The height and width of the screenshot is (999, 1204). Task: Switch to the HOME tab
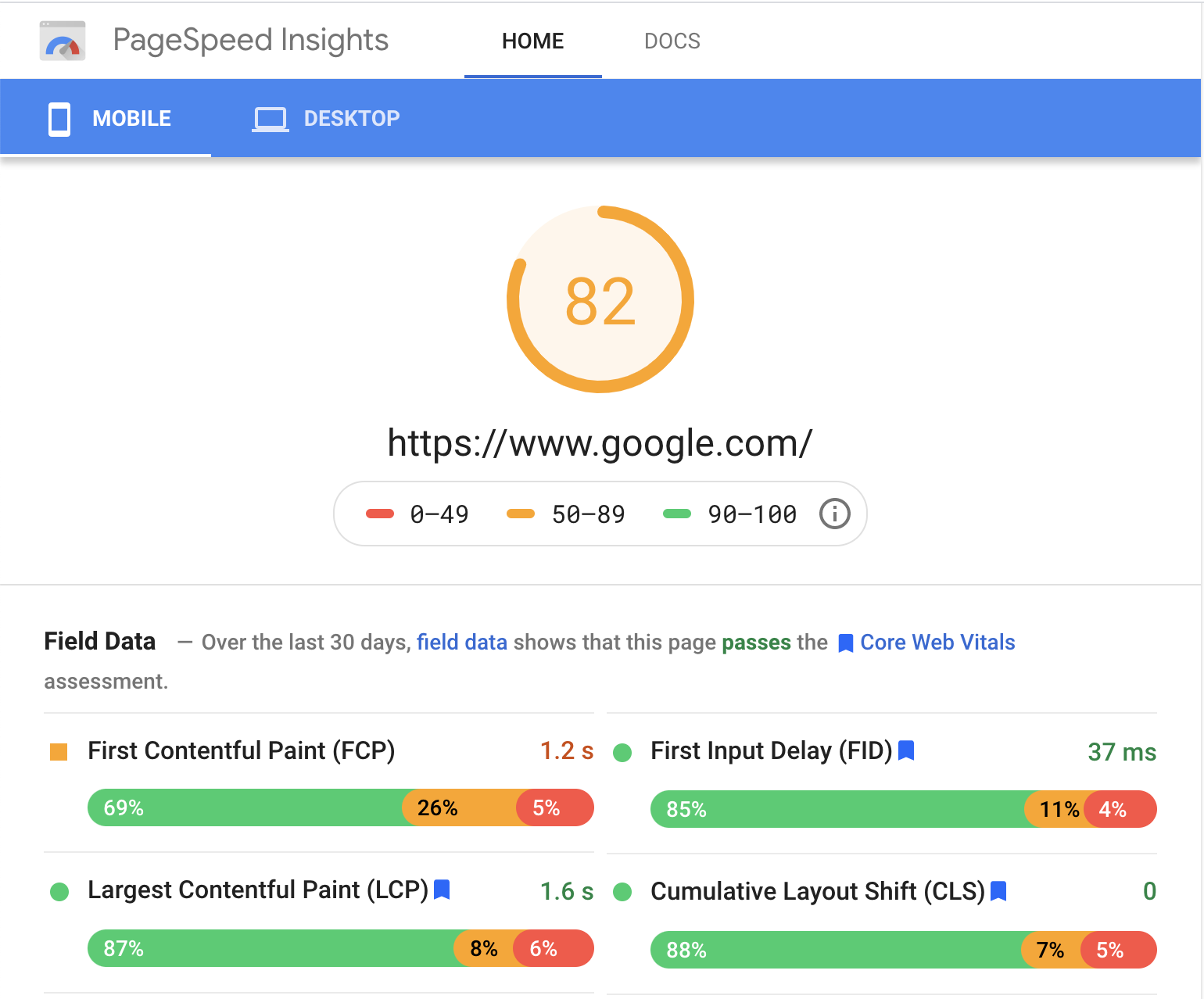coord(532,41)
